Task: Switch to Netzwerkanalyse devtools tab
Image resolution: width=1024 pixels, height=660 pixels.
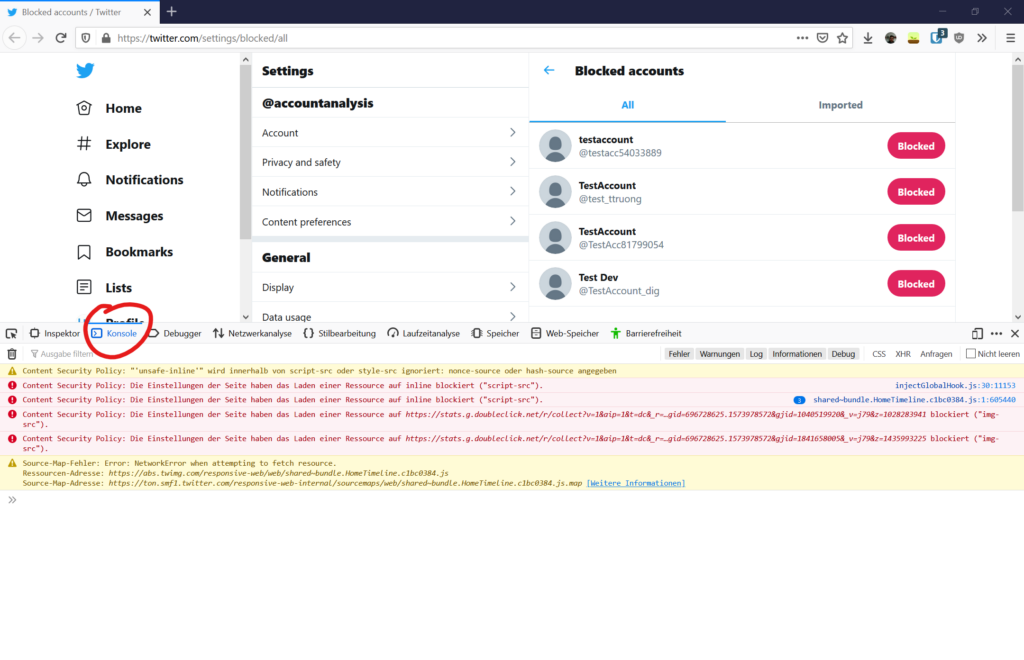Action: coord(252,334)
